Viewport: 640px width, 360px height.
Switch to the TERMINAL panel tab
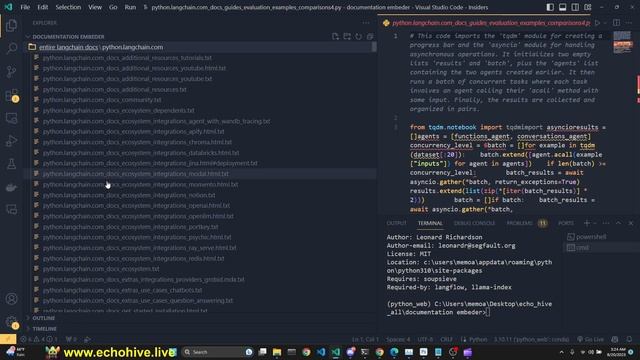[x=430, y=223]
